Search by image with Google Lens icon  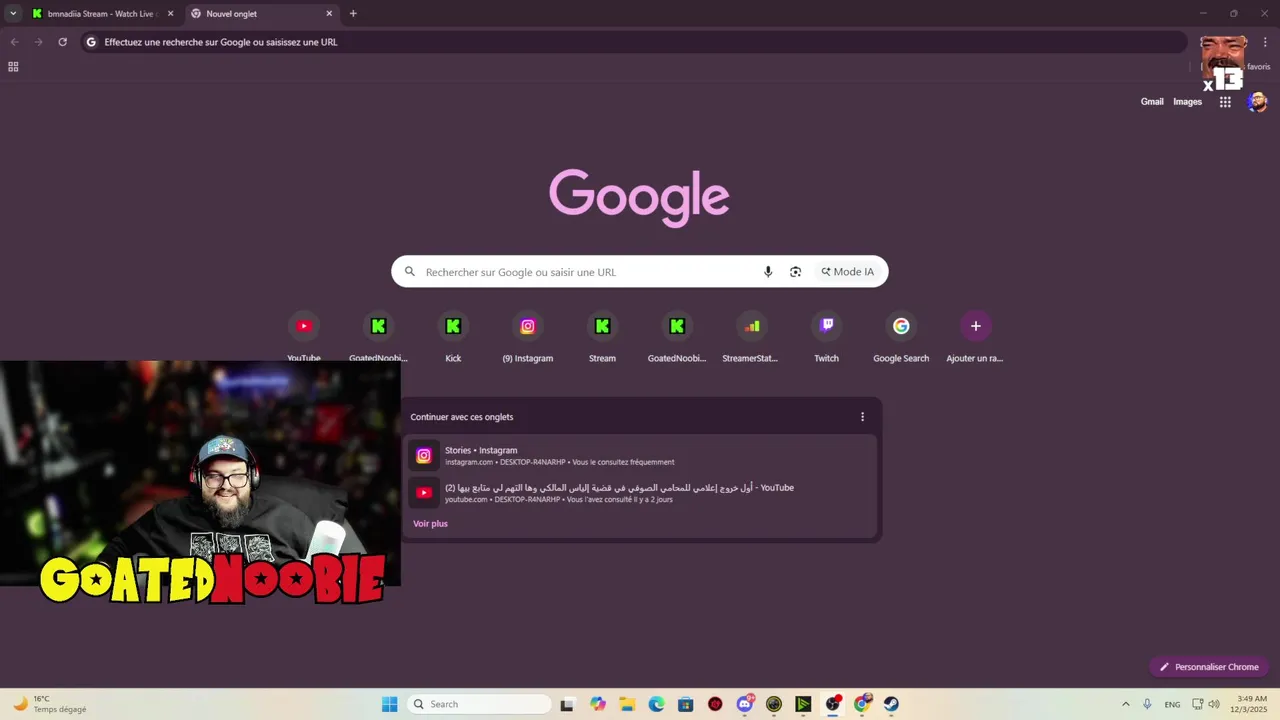[x=795, y=272]
